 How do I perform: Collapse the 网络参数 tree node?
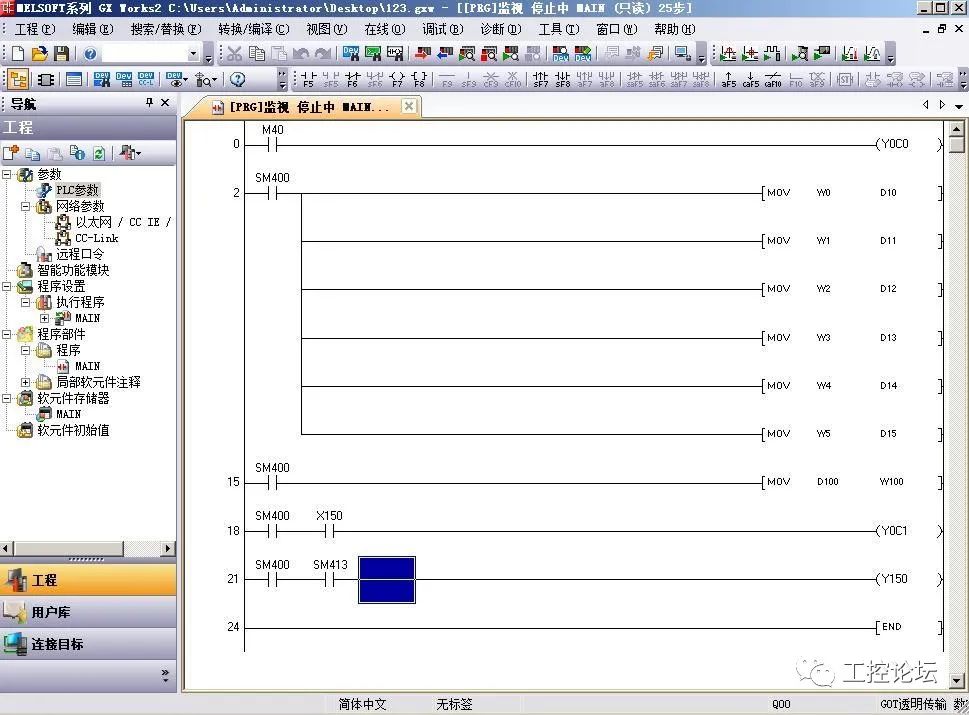coord(25,206)
